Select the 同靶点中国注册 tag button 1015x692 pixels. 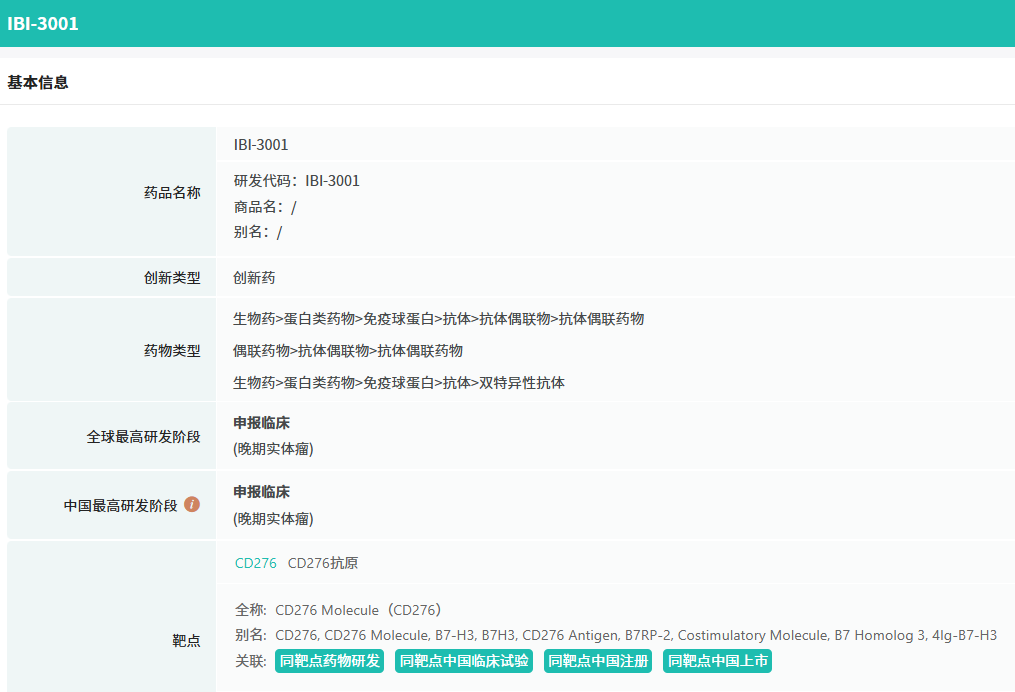pos(598,661)
